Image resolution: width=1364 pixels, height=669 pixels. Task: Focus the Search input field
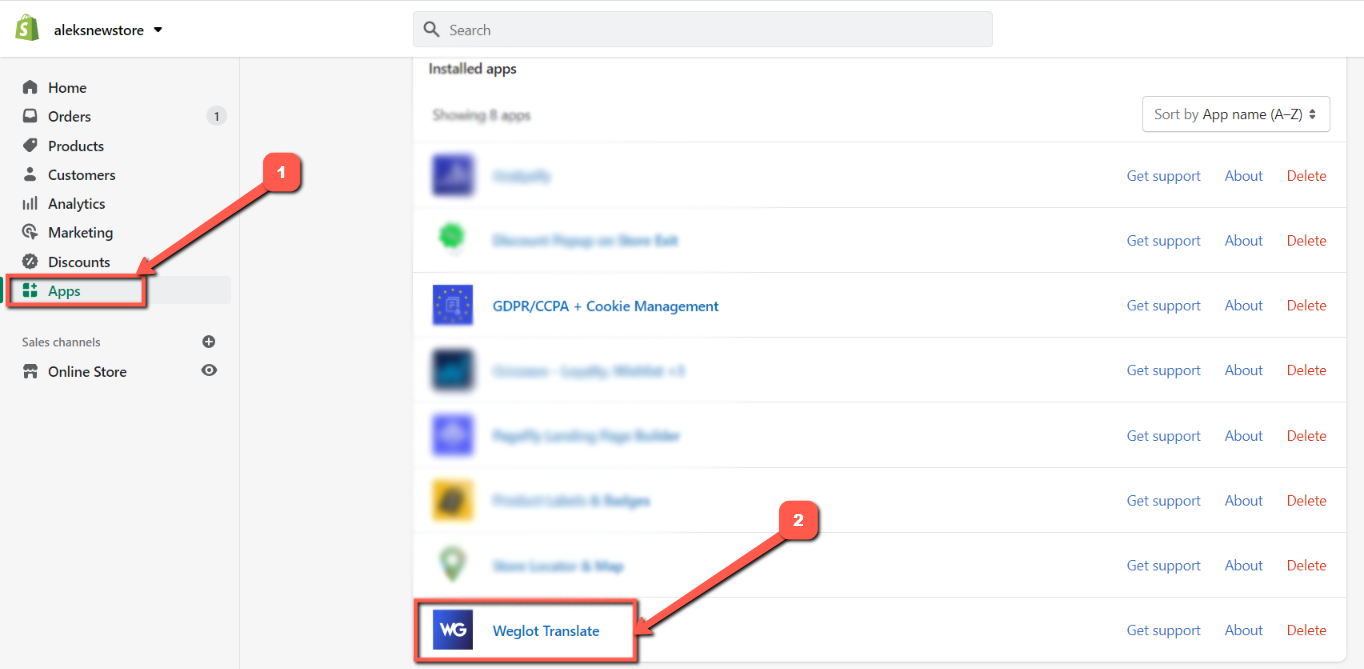pyautogui.click(x=703, y=29)
